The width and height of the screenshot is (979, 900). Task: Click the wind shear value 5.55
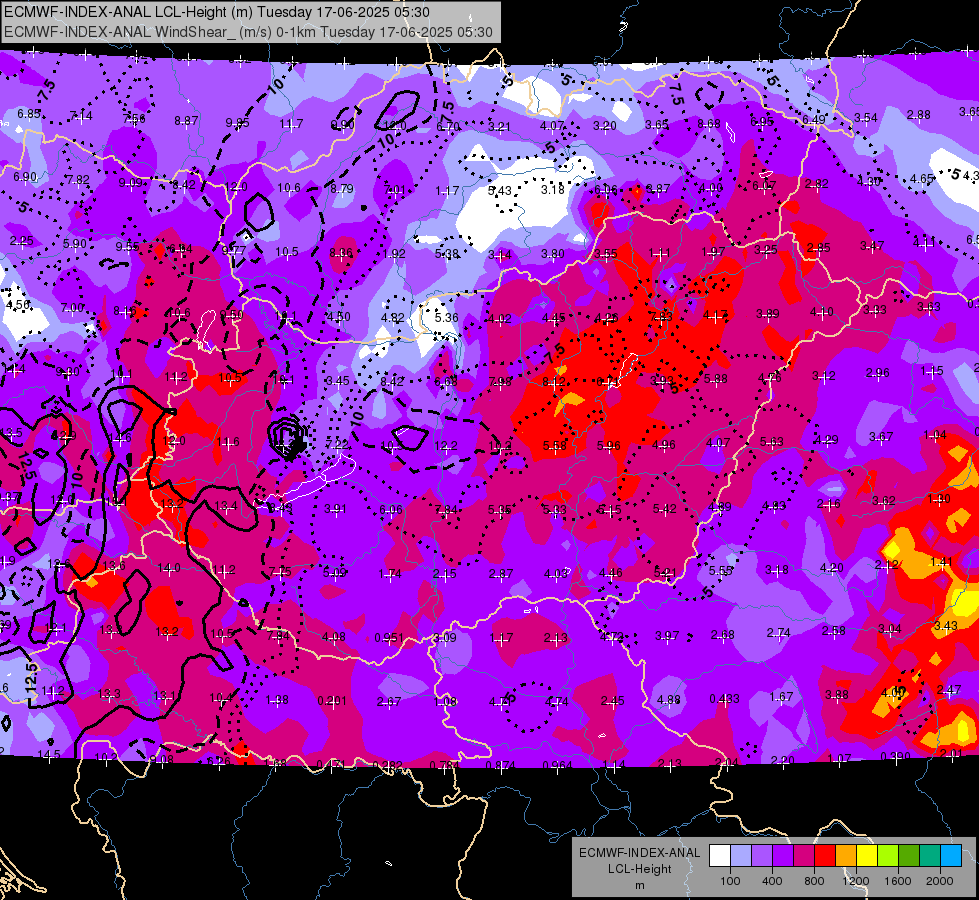[x=721, y=570]
